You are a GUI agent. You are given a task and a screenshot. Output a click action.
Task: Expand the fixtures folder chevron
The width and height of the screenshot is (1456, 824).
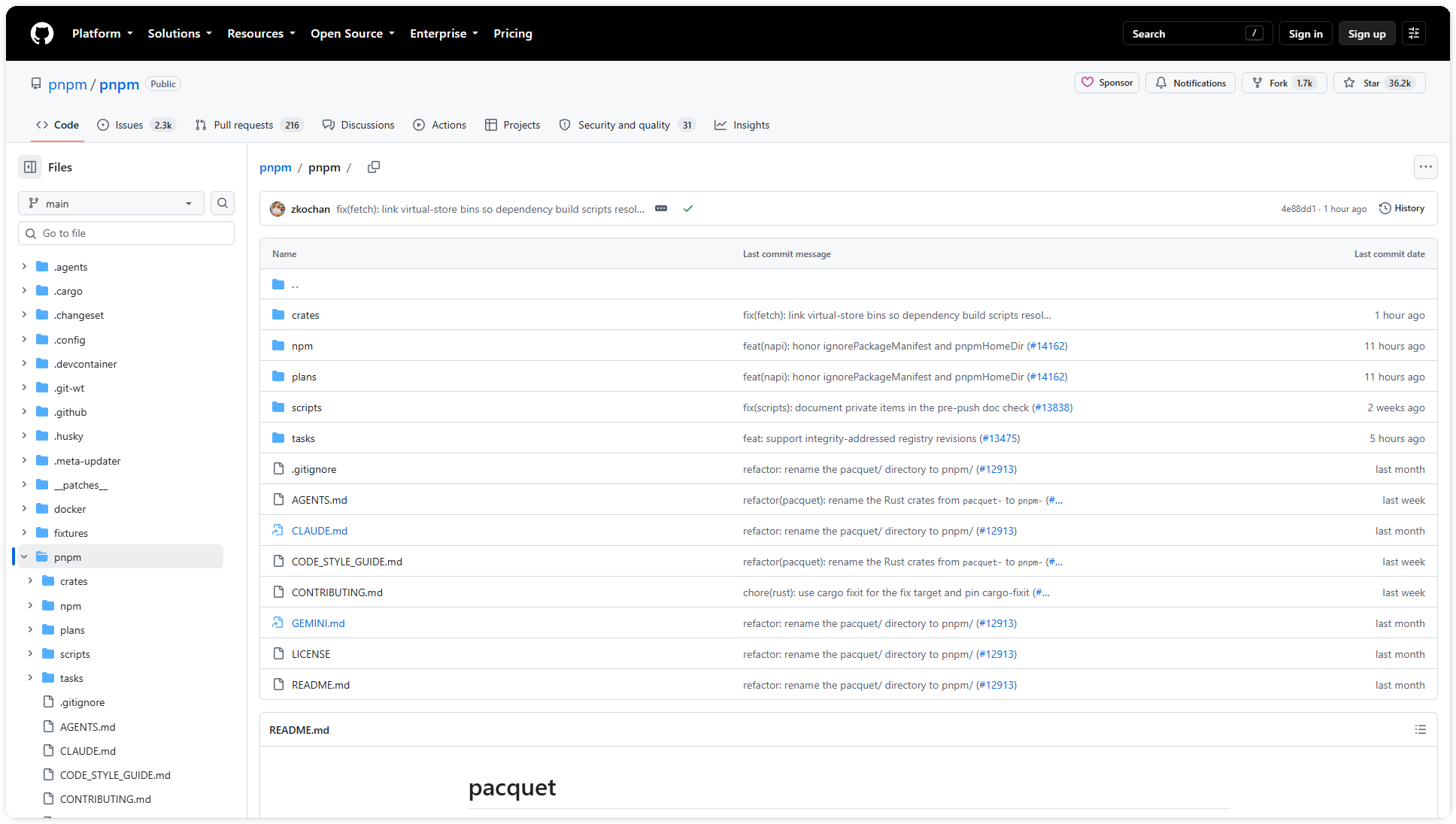[x=24, y=532]
